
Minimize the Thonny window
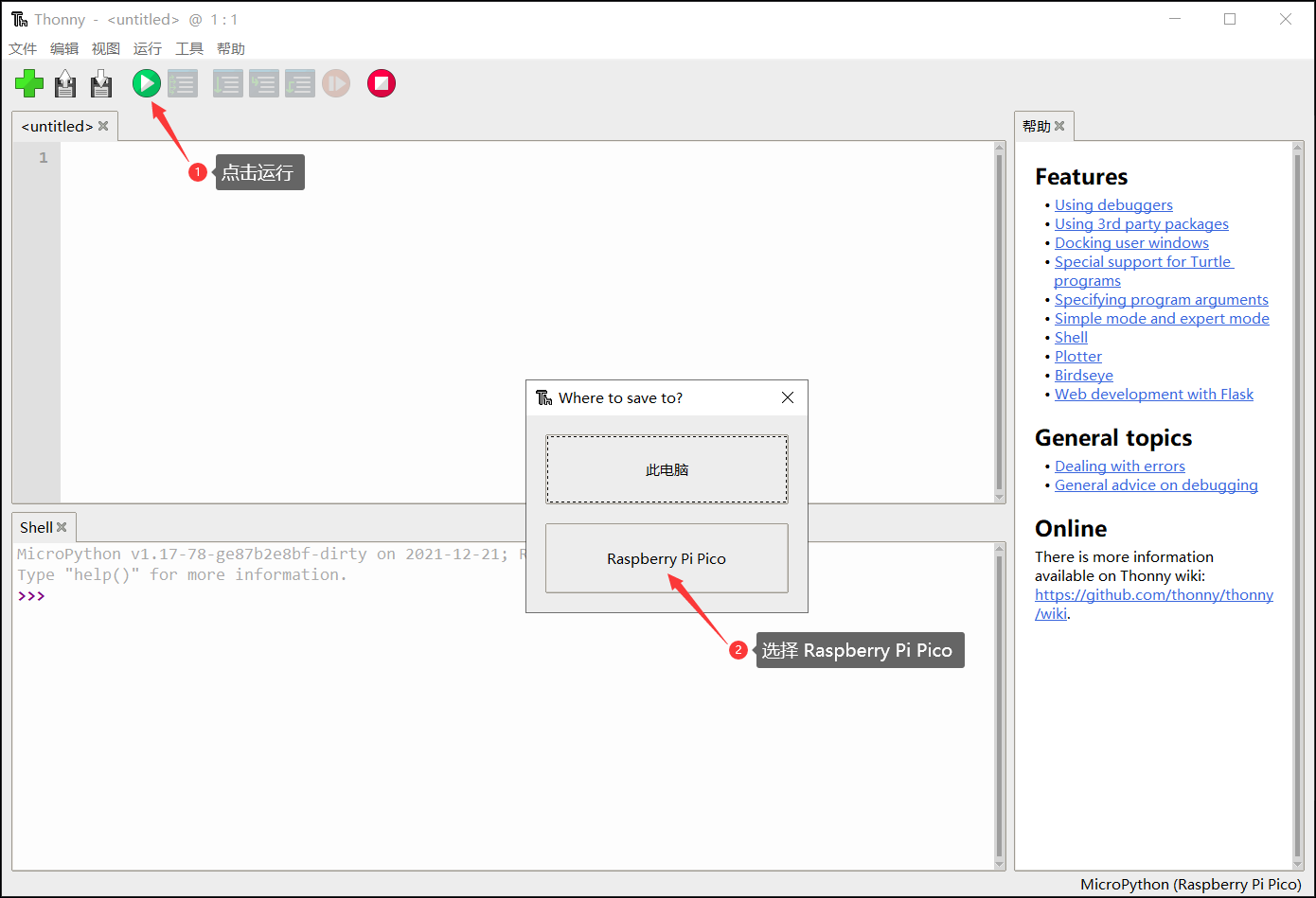pos(1175,19)
